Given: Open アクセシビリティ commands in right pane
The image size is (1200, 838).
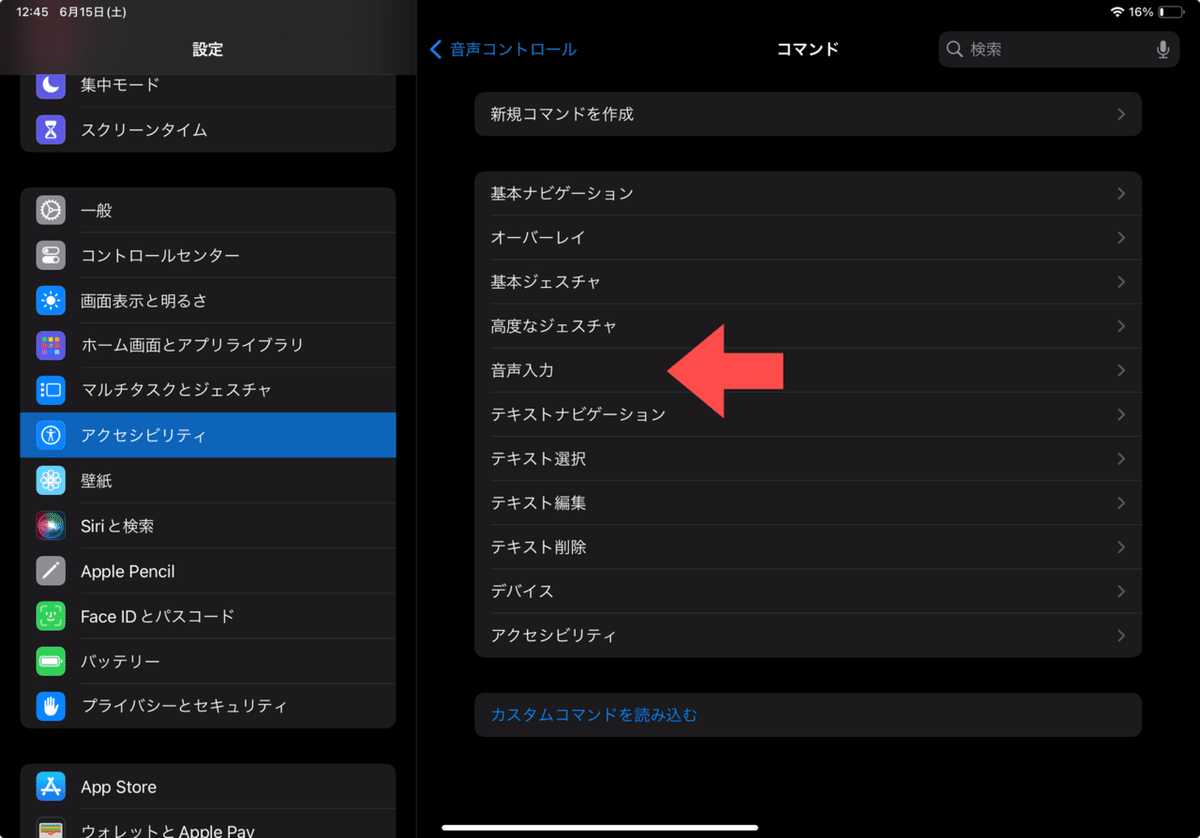Looking at the screenshot, I should [x=808, y=635].
